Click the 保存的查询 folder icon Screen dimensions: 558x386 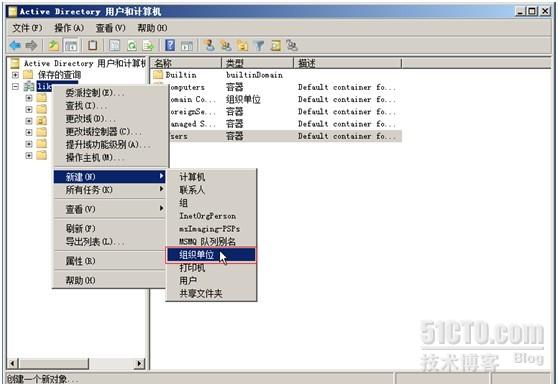click(28, 75)
